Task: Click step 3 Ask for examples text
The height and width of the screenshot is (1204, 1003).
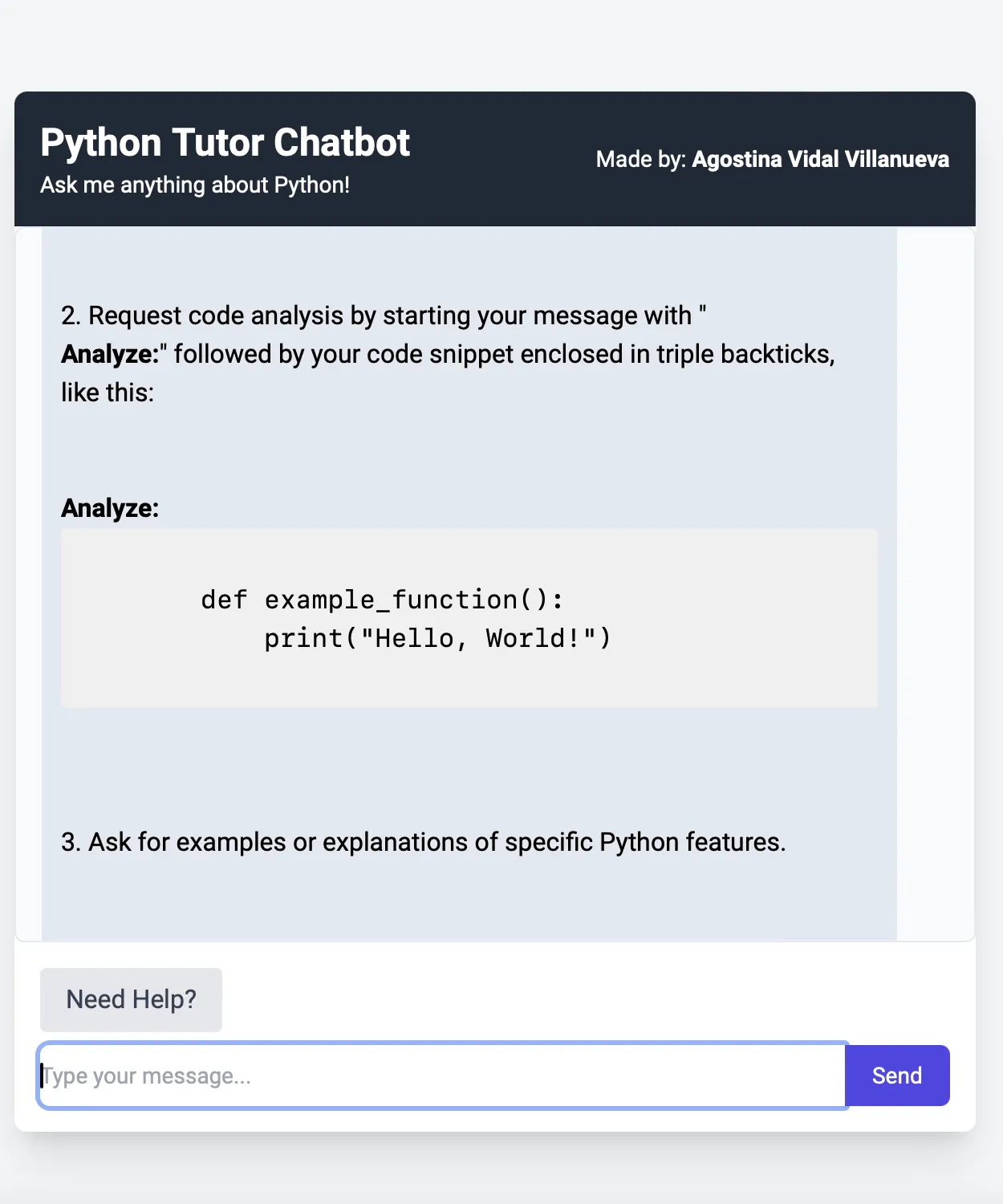Action: (423, 842)
